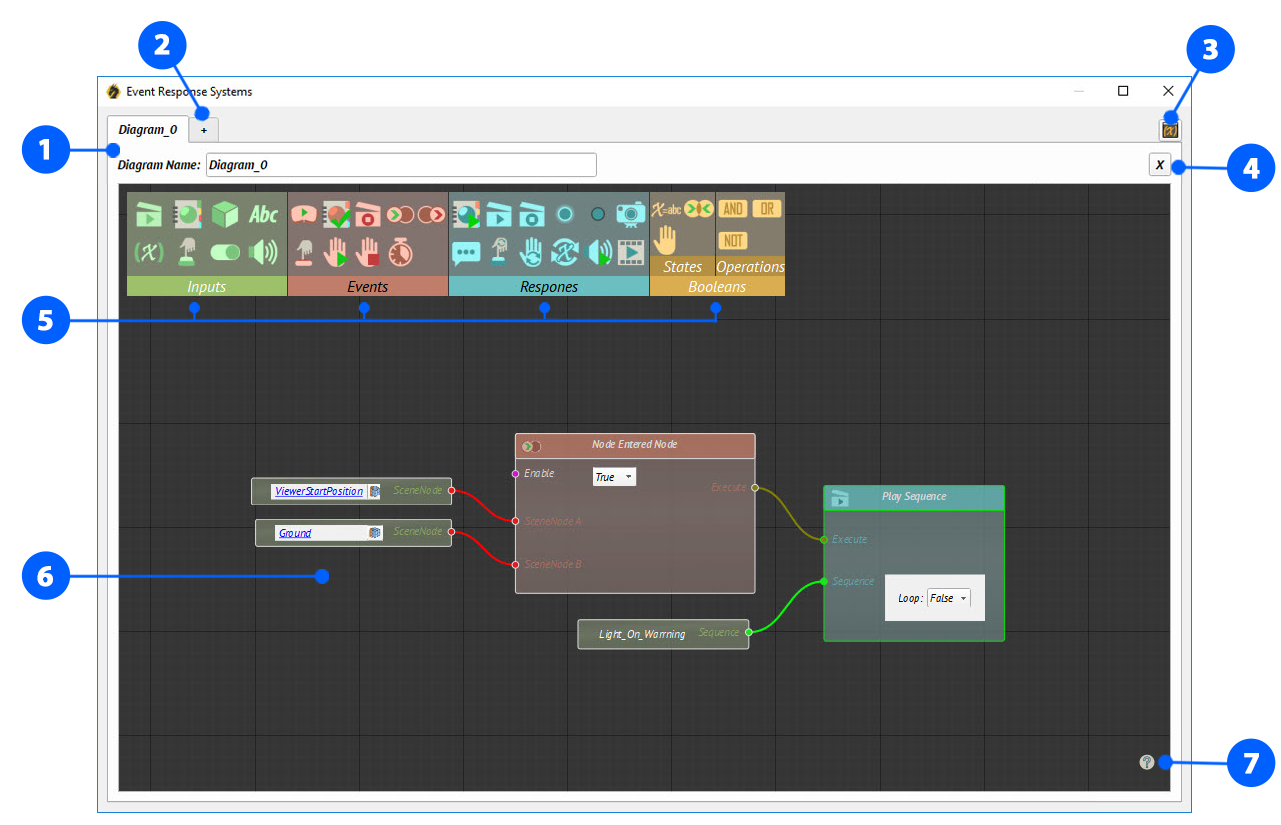
Task: Pick the notebook-with-sphere icon in Inputs
Action: [x=188, y=215]
